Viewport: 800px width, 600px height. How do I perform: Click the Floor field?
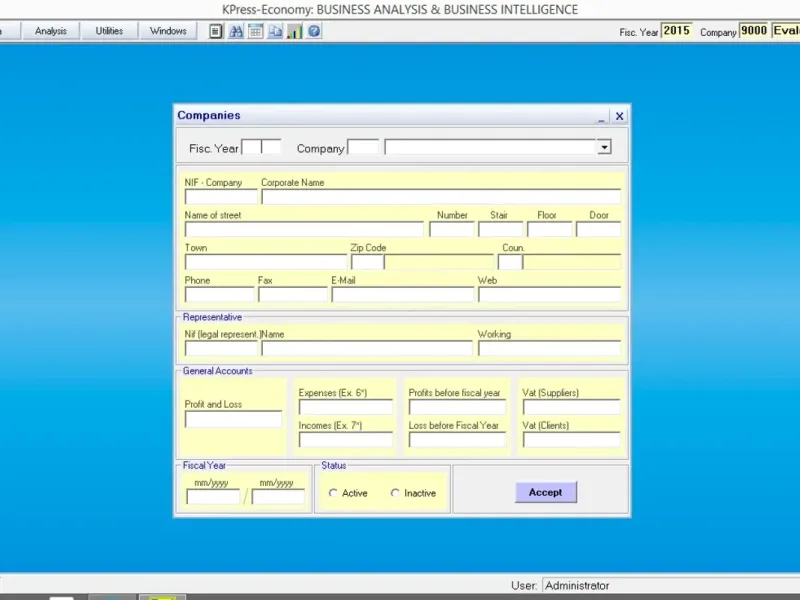pyautogui.click(x=549, y=230)
